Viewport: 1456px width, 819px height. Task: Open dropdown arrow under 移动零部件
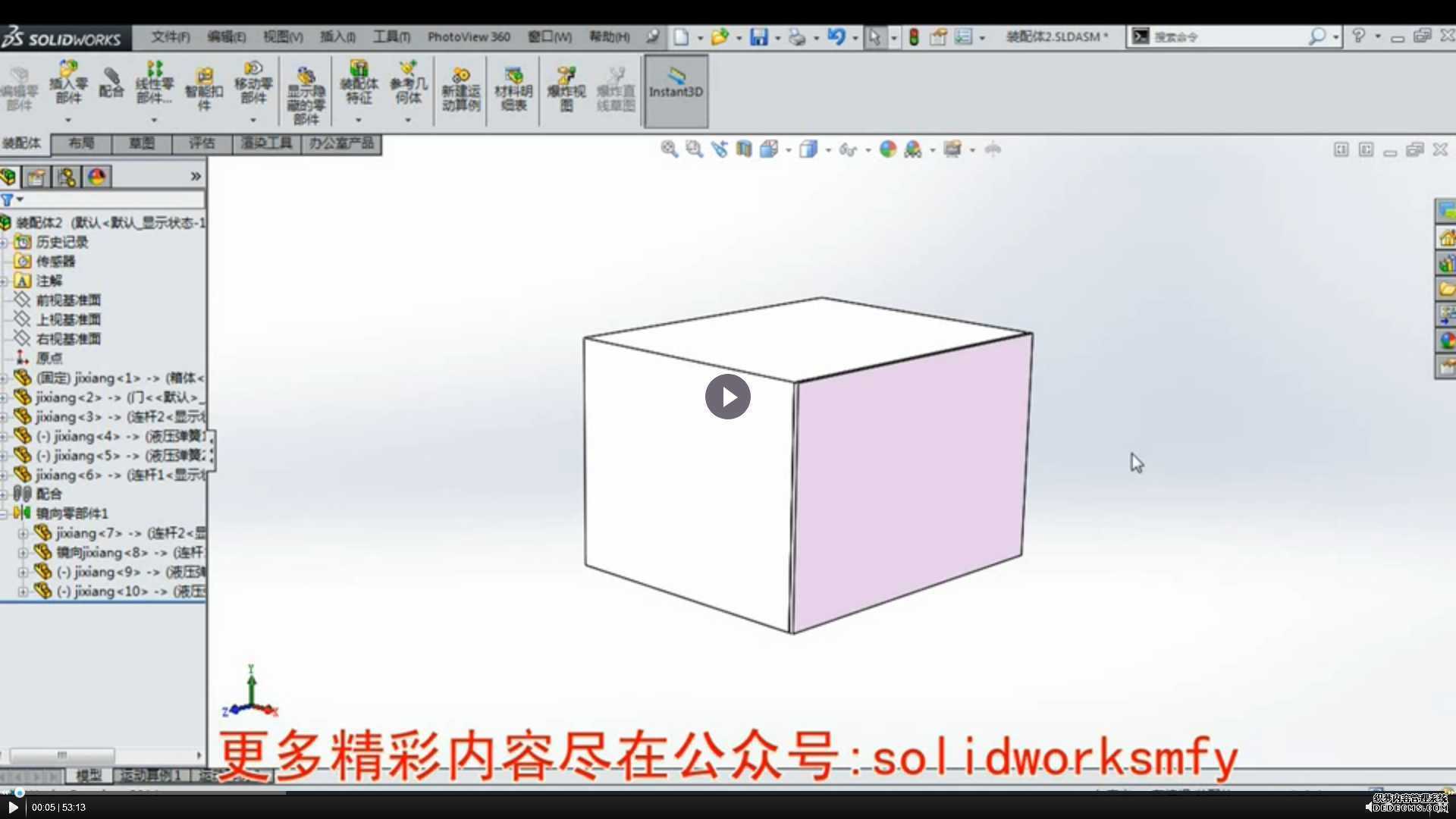click(253, 120)
